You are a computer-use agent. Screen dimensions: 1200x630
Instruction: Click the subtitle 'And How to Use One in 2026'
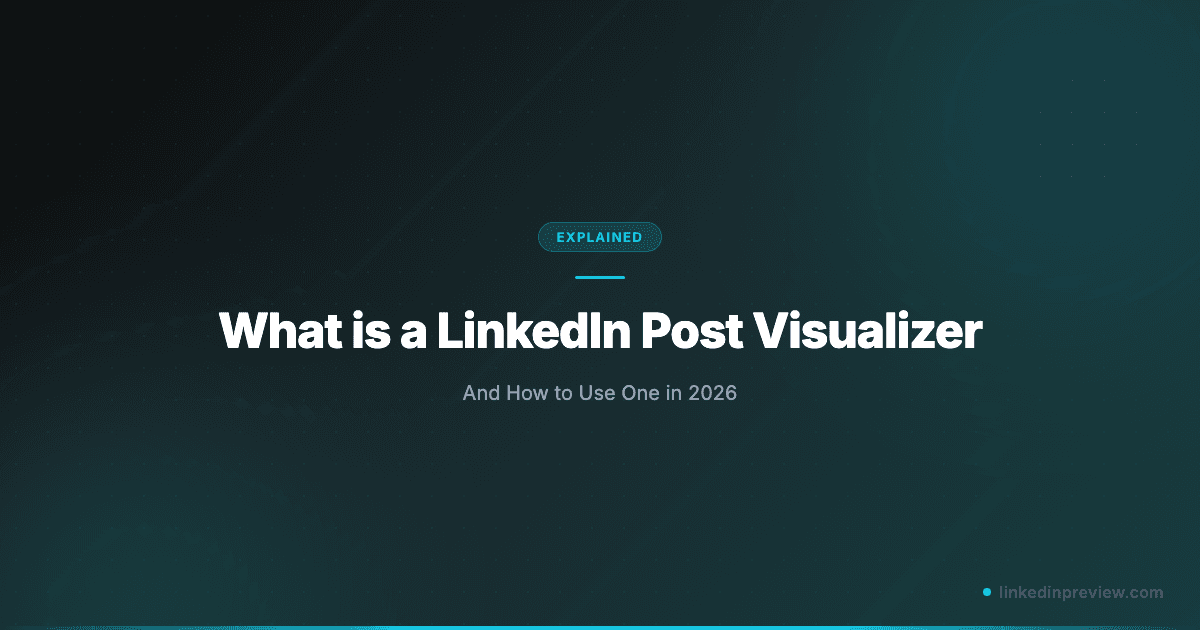click(x=600, y=393)
